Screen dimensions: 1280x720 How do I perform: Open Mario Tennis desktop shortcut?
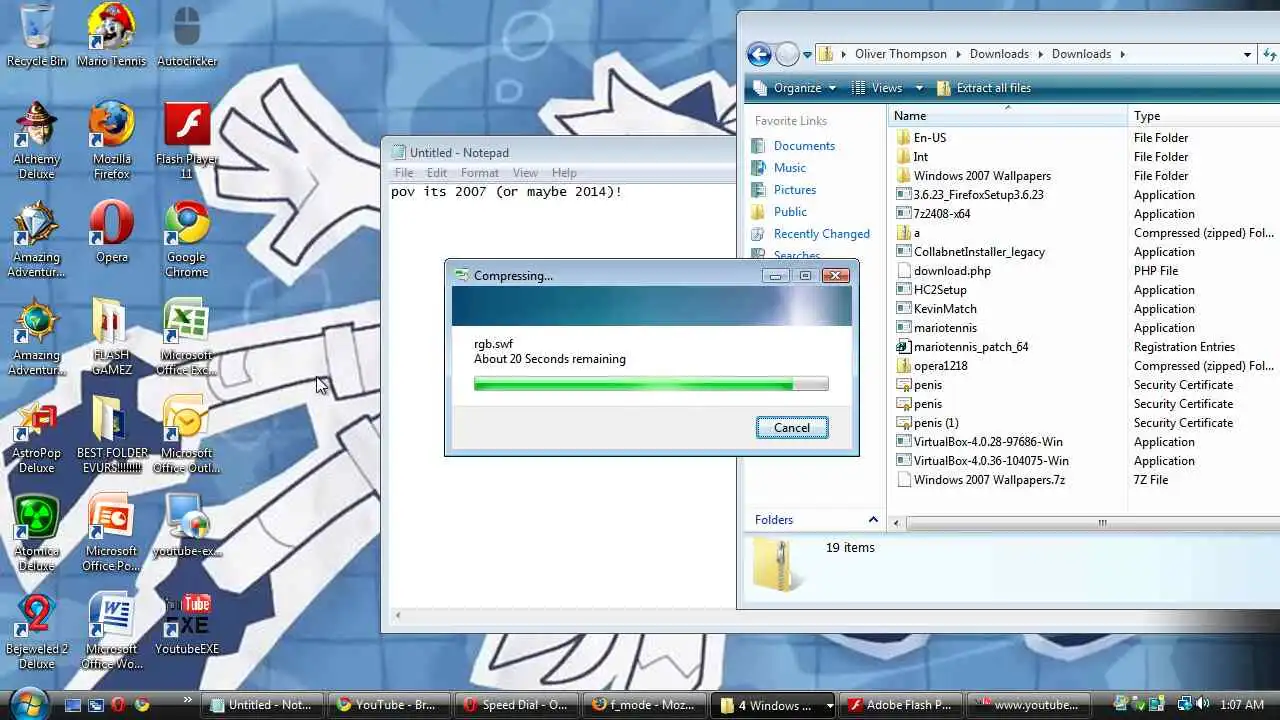(x=112, y=36)
